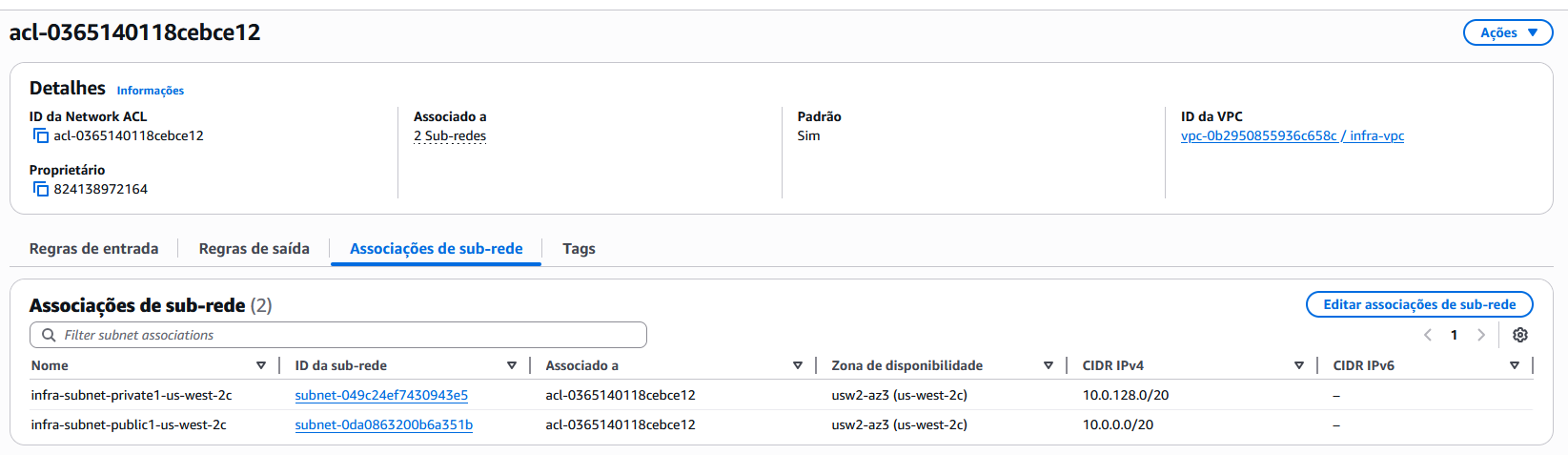Open the Tags tab
This screenshot has height=455, width=1568.
(x=579, y=248)
